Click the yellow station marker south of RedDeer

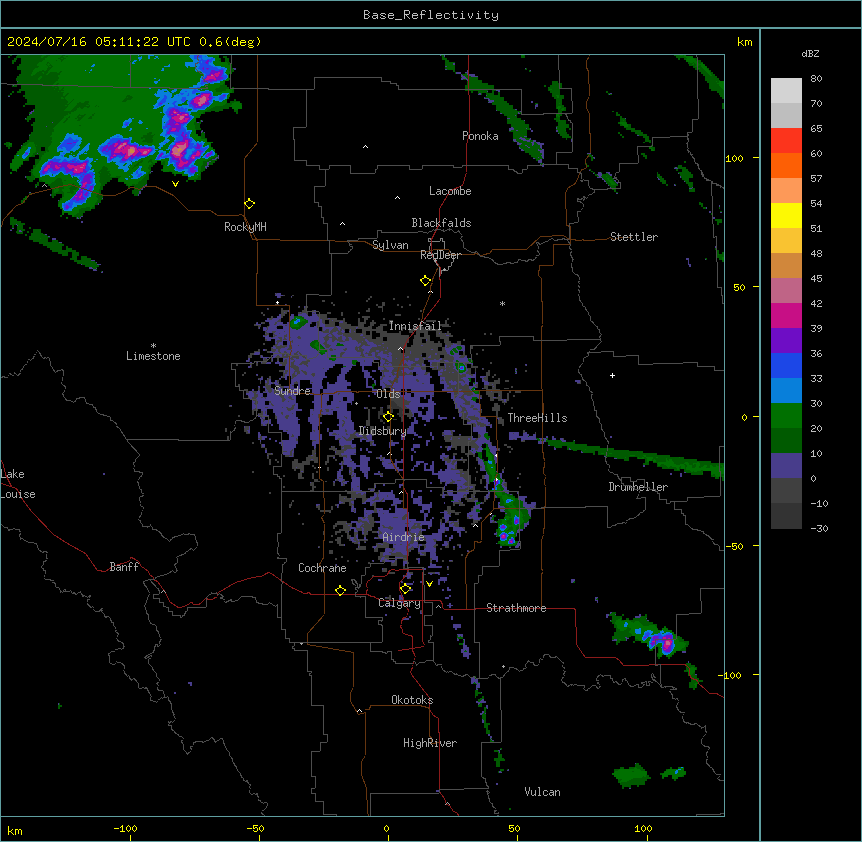425,281
